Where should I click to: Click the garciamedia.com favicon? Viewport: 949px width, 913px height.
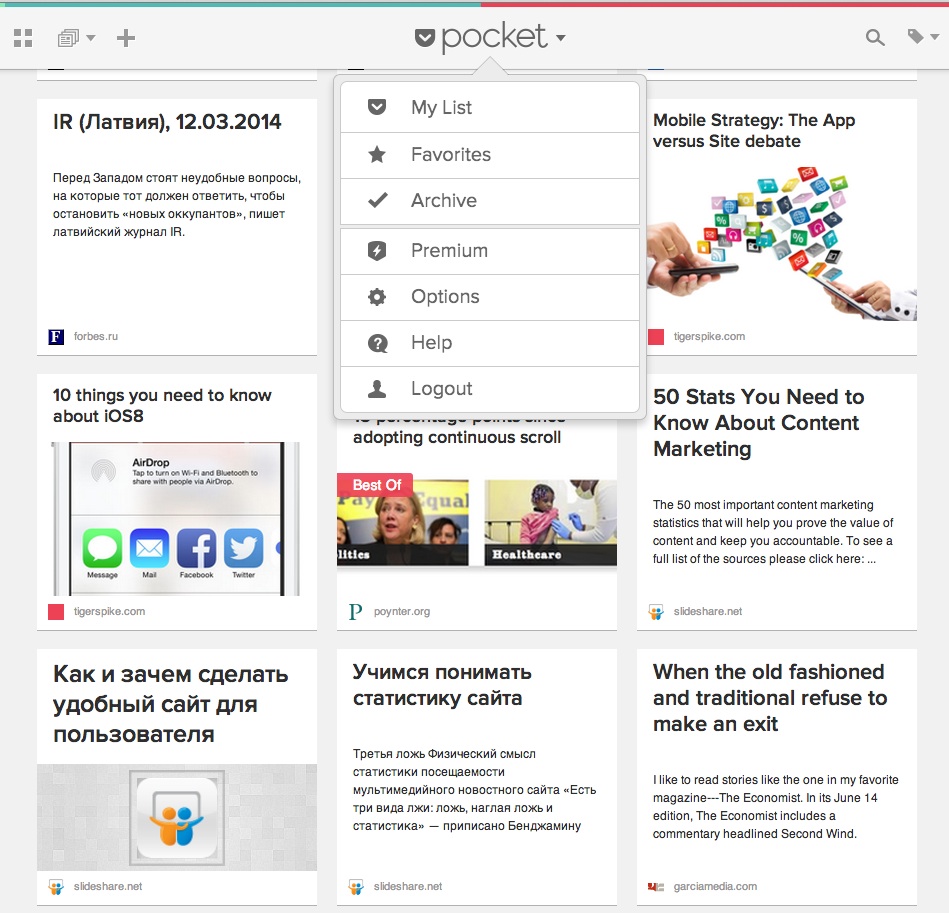pos(656,887)
